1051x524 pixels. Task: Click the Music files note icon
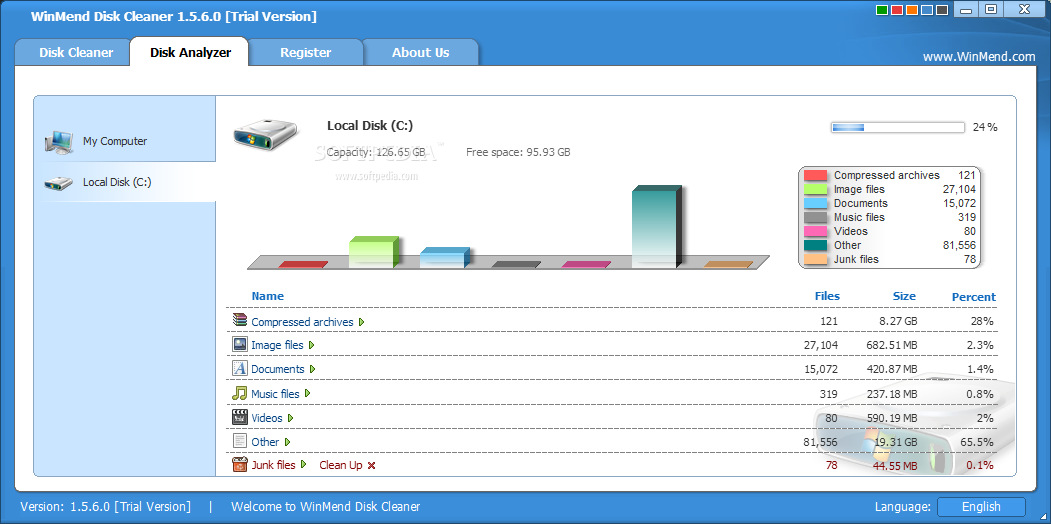click(240, 393)
